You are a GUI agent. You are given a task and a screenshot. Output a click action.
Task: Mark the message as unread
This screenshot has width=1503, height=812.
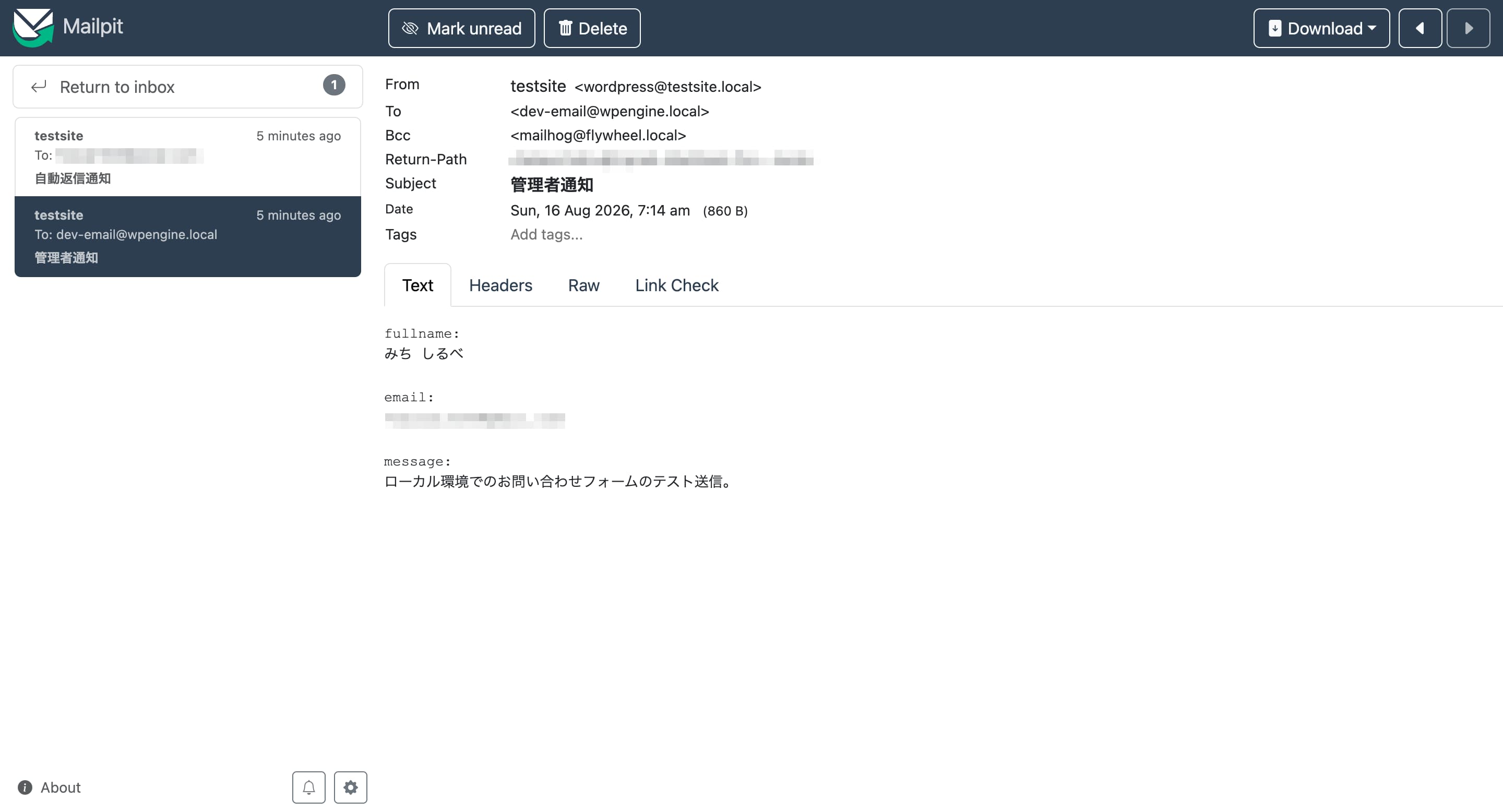click(461, 28)
